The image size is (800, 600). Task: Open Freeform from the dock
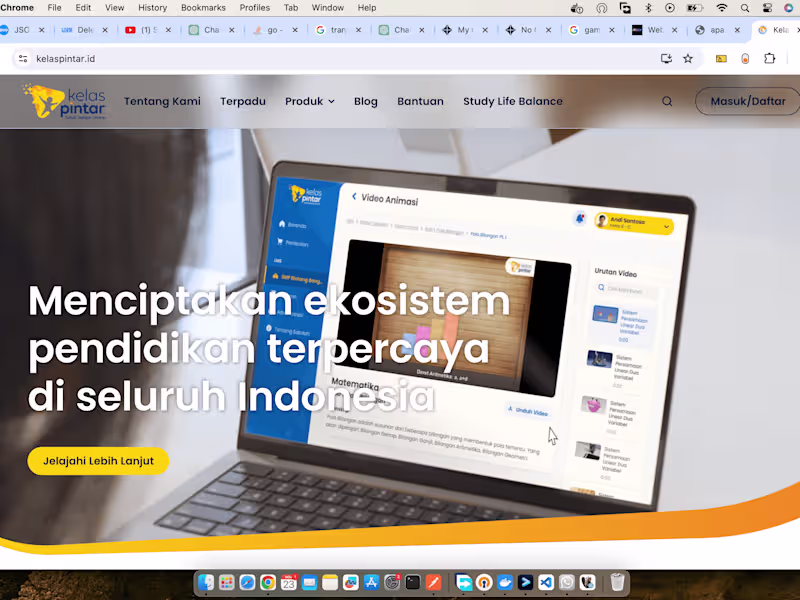pos(351,583)
